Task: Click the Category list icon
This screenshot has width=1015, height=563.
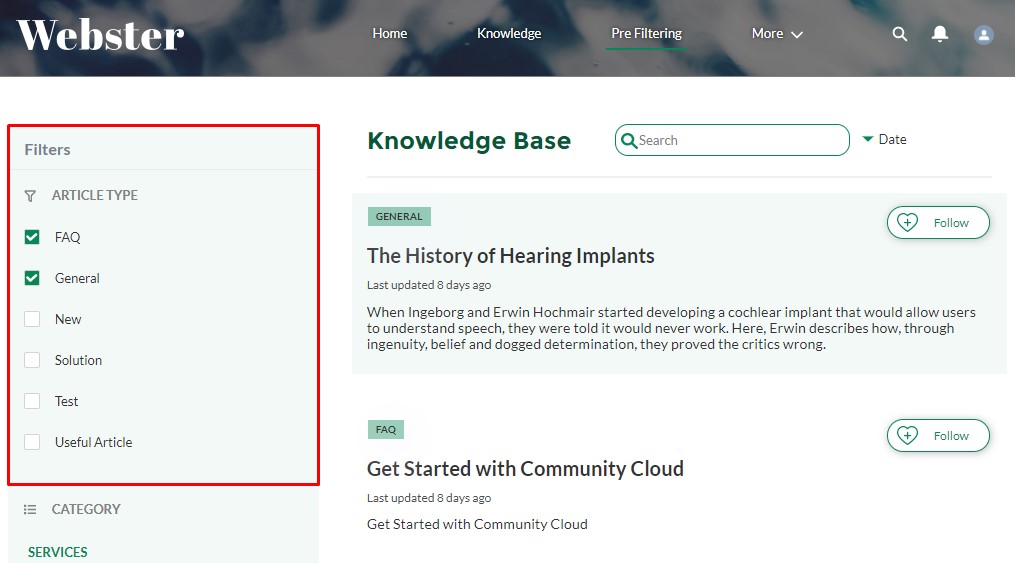Action: (x=30, y=509)
